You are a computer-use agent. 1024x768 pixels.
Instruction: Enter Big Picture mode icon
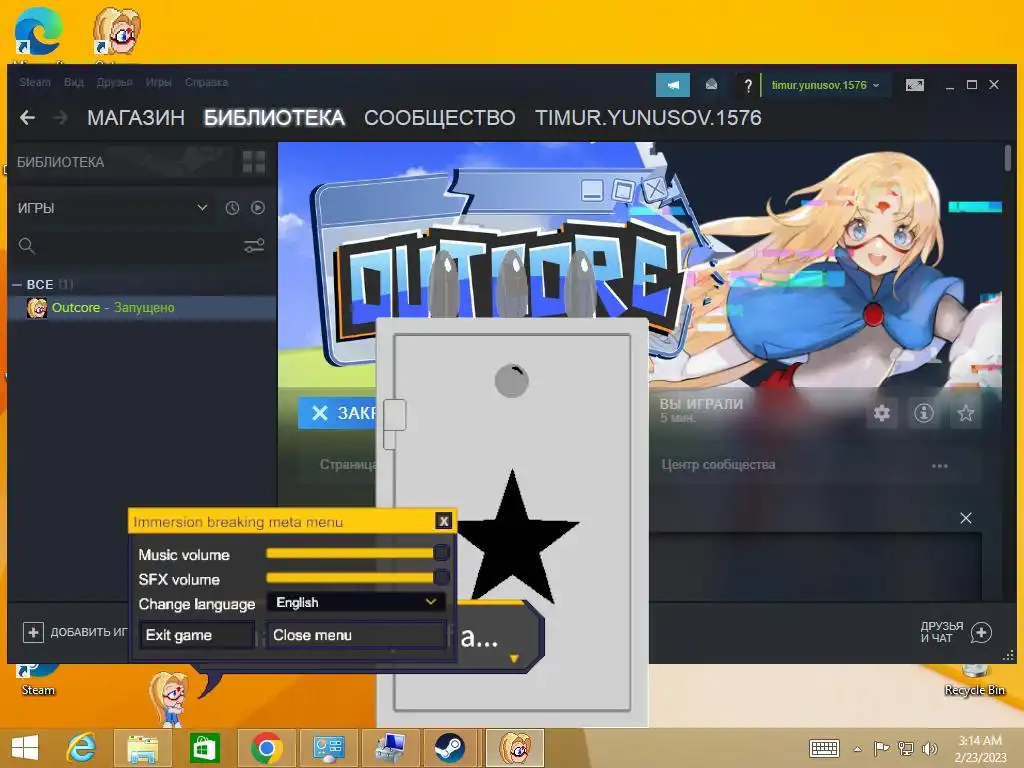click(915, 85)
